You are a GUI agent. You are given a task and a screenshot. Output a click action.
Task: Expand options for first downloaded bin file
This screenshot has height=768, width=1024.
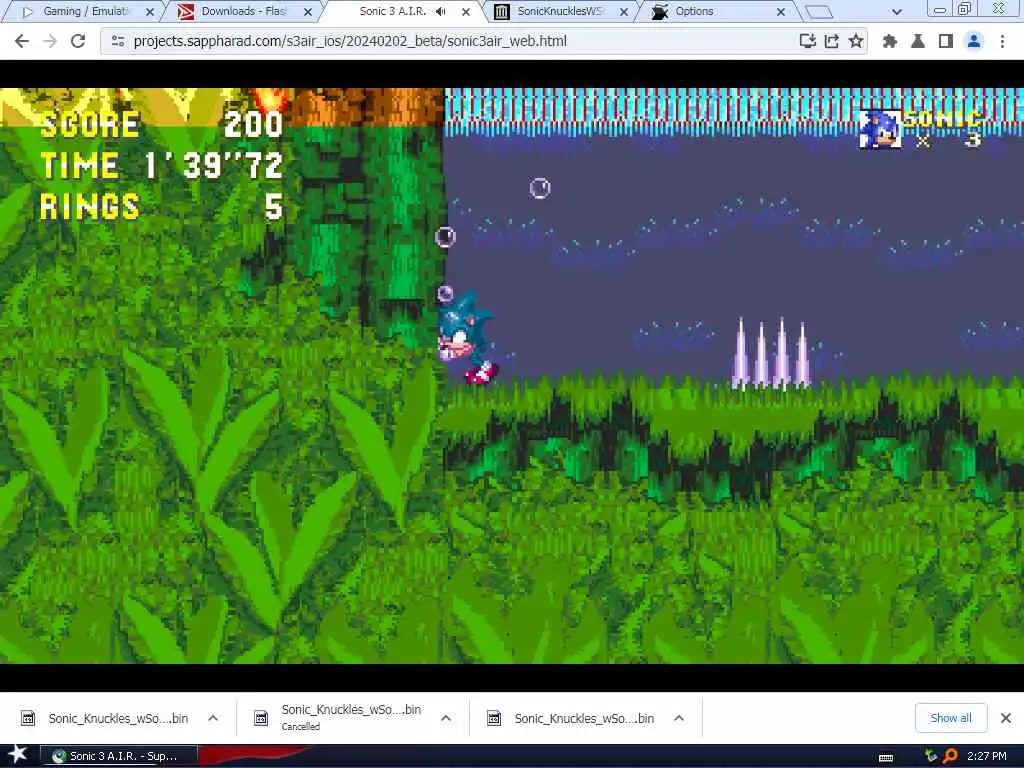(x=213, y=718)
